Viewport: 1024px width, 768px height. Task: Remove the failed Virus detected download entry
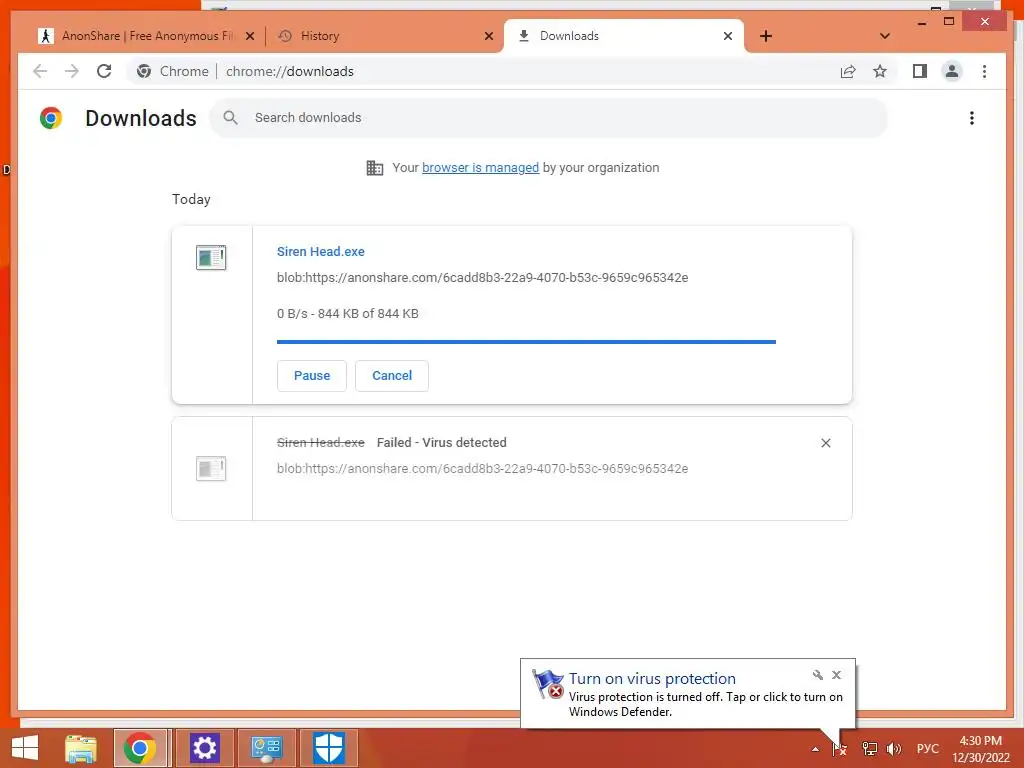(825, 443)
